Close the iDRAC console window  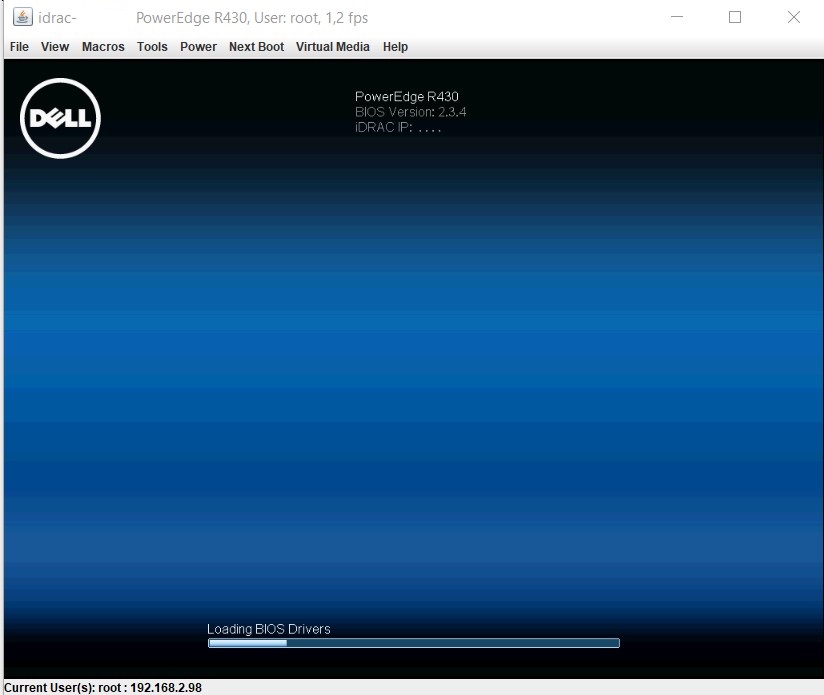click(794, 17)
